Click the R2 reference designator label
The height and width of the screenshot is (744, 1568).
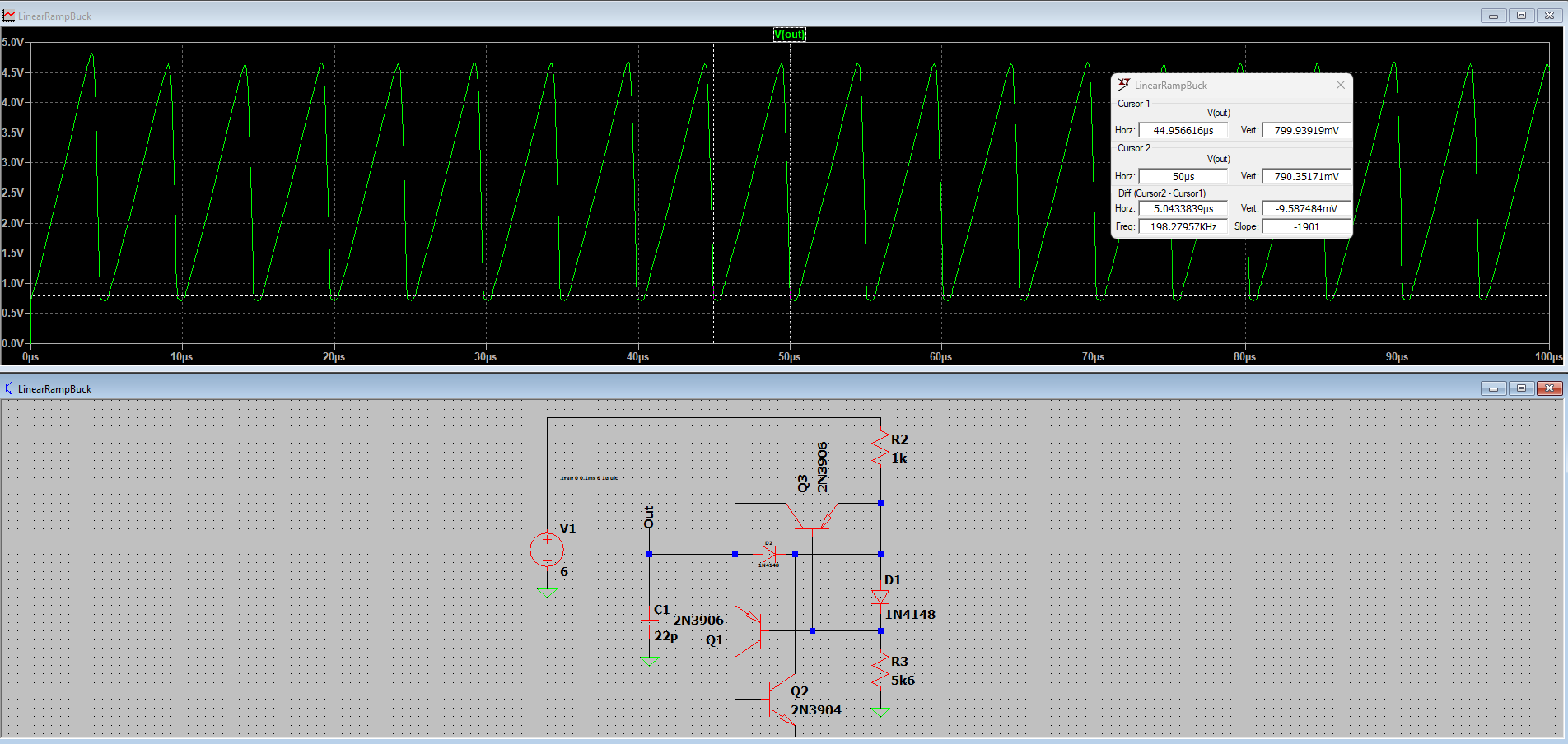(899, 439)
